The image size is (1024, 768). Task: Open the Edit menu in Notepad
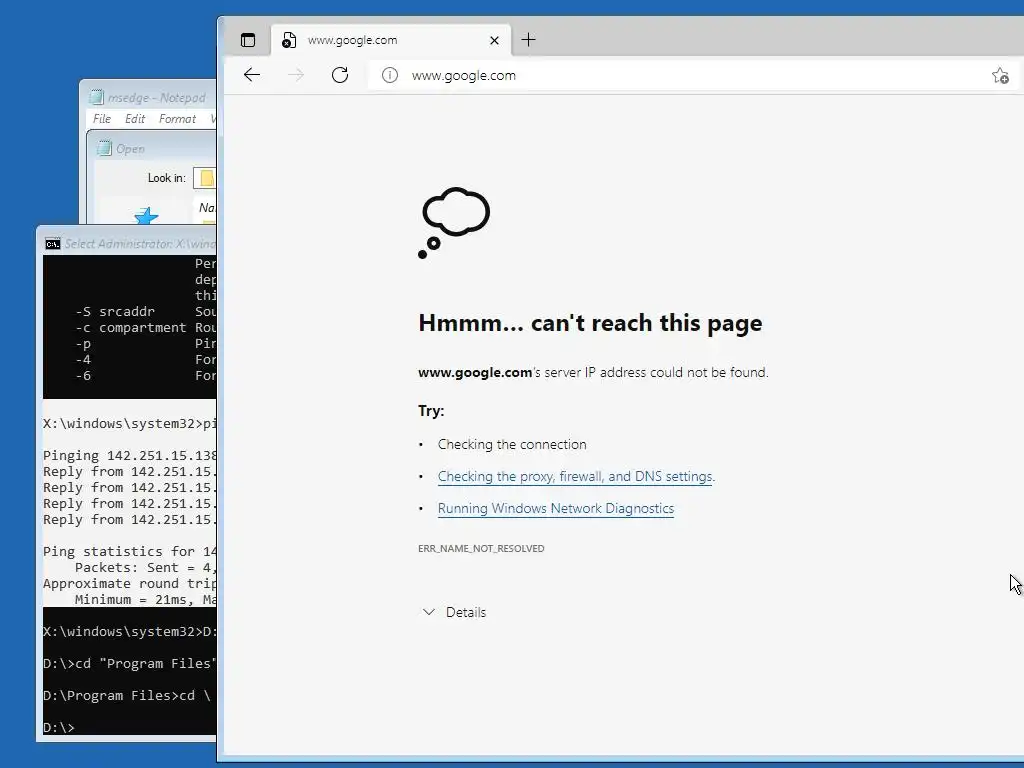135,119
